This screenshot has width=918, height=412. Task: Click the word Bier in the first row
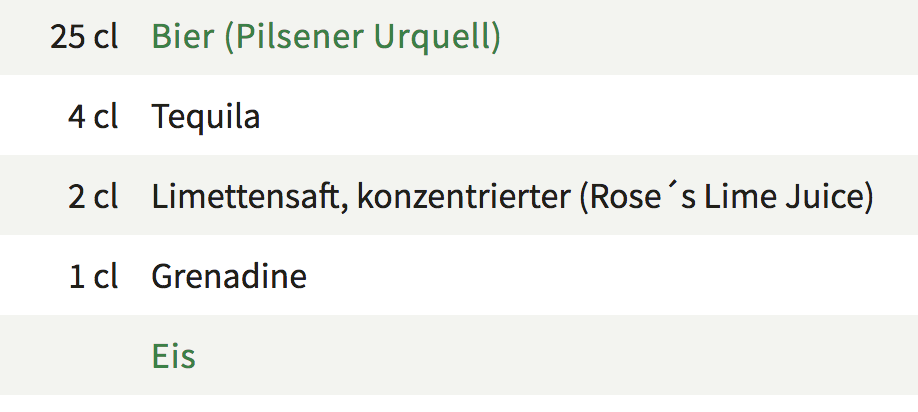coord(182,37)
